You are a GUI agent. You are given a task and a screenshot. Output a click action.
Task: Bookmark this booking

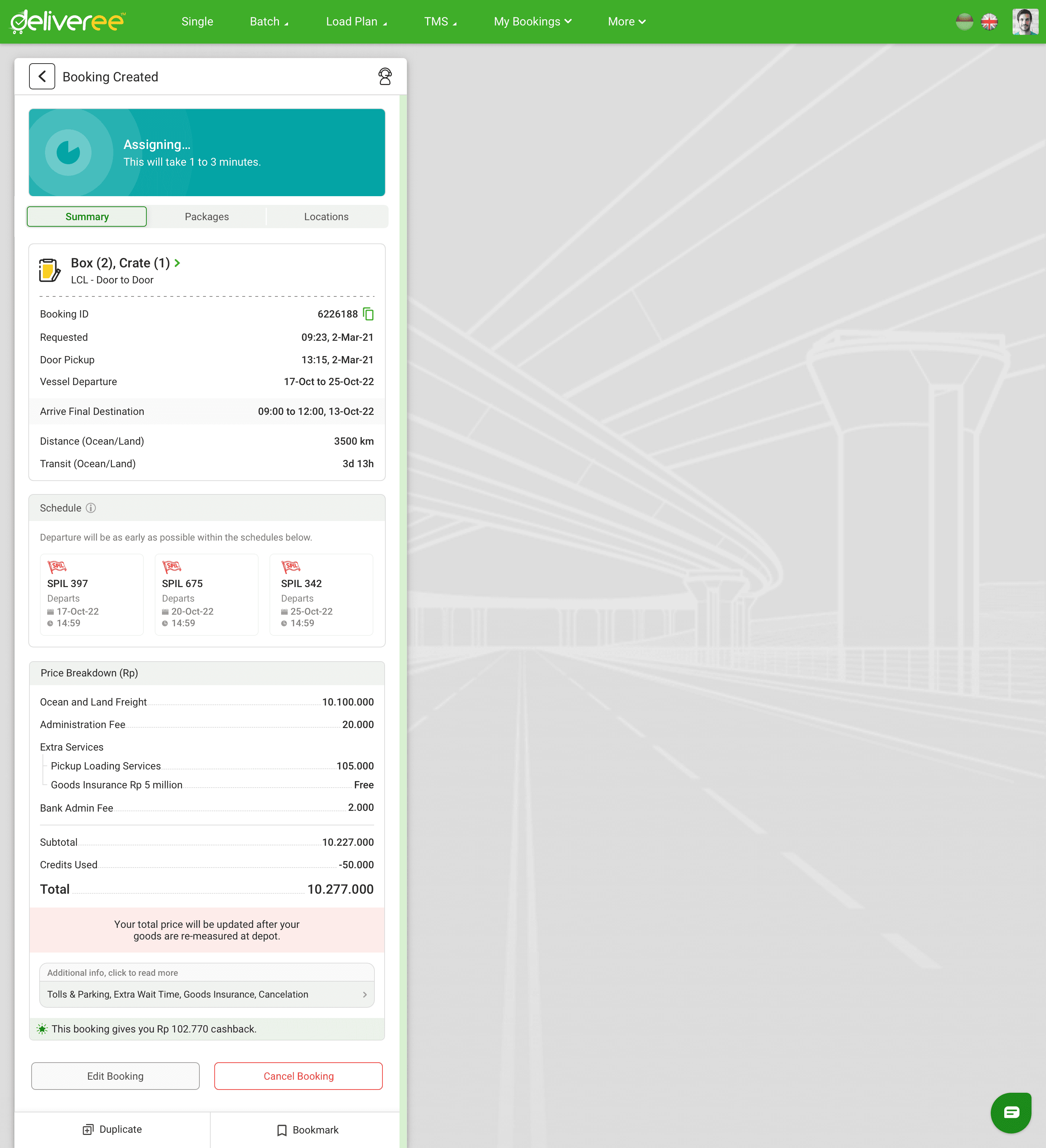tap(308, 1130)
